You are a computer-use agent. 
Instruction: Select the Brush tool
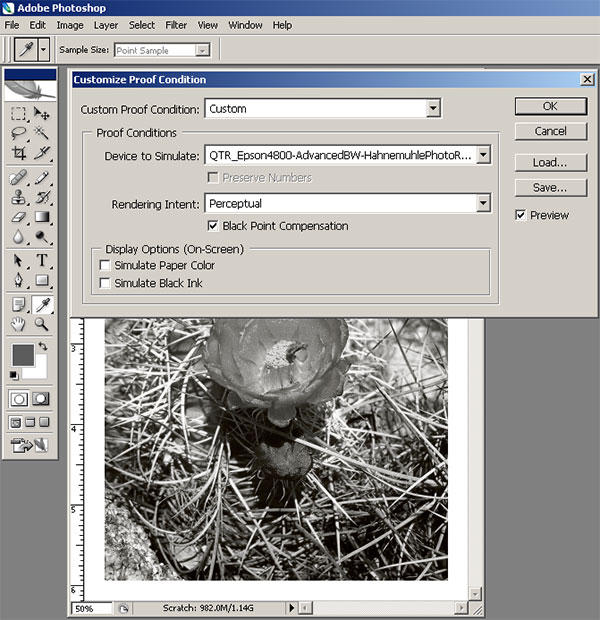tap(42, 178)
